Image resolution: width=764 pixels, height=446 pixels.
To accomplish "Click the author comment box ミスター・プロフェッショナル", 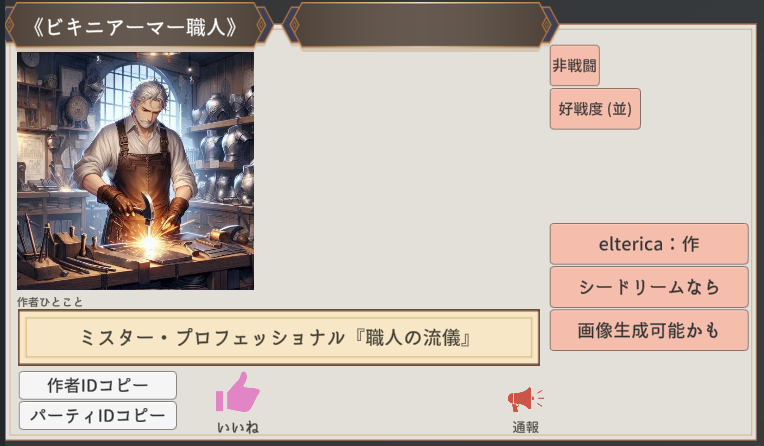I will click(279, 337).
